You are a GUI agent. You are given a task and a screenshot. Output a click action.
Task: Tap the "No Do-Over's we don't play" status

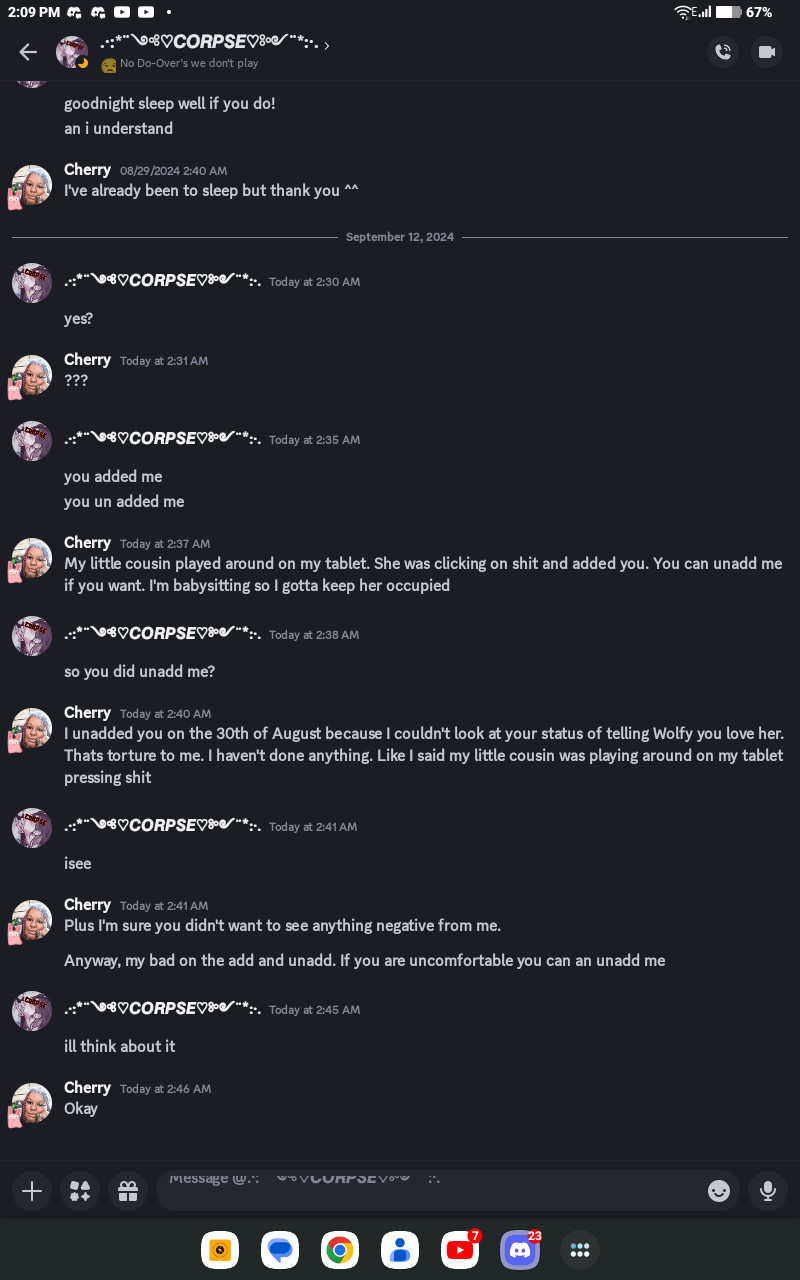point(189,64)
